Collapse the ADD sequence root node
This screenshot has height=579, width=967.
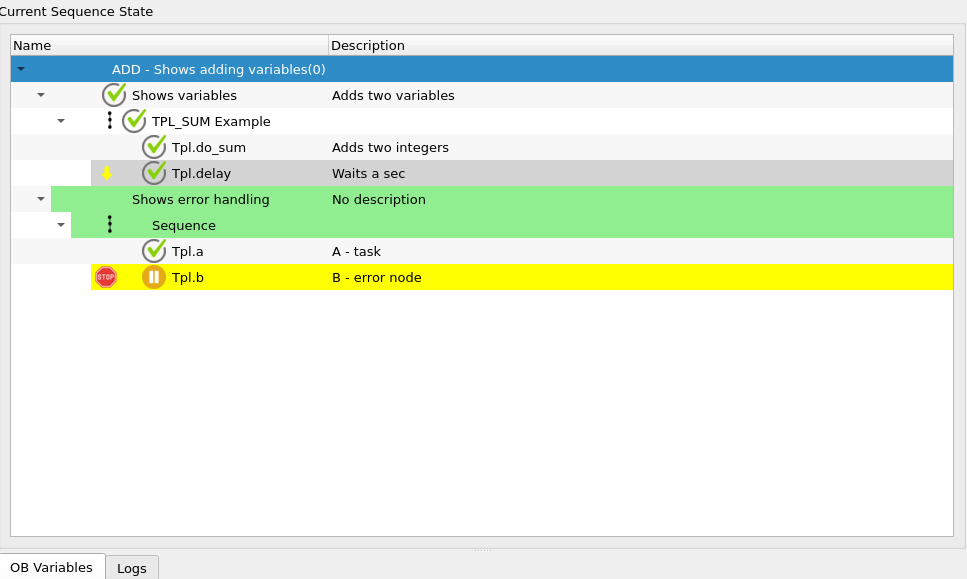tap(21, 69)
